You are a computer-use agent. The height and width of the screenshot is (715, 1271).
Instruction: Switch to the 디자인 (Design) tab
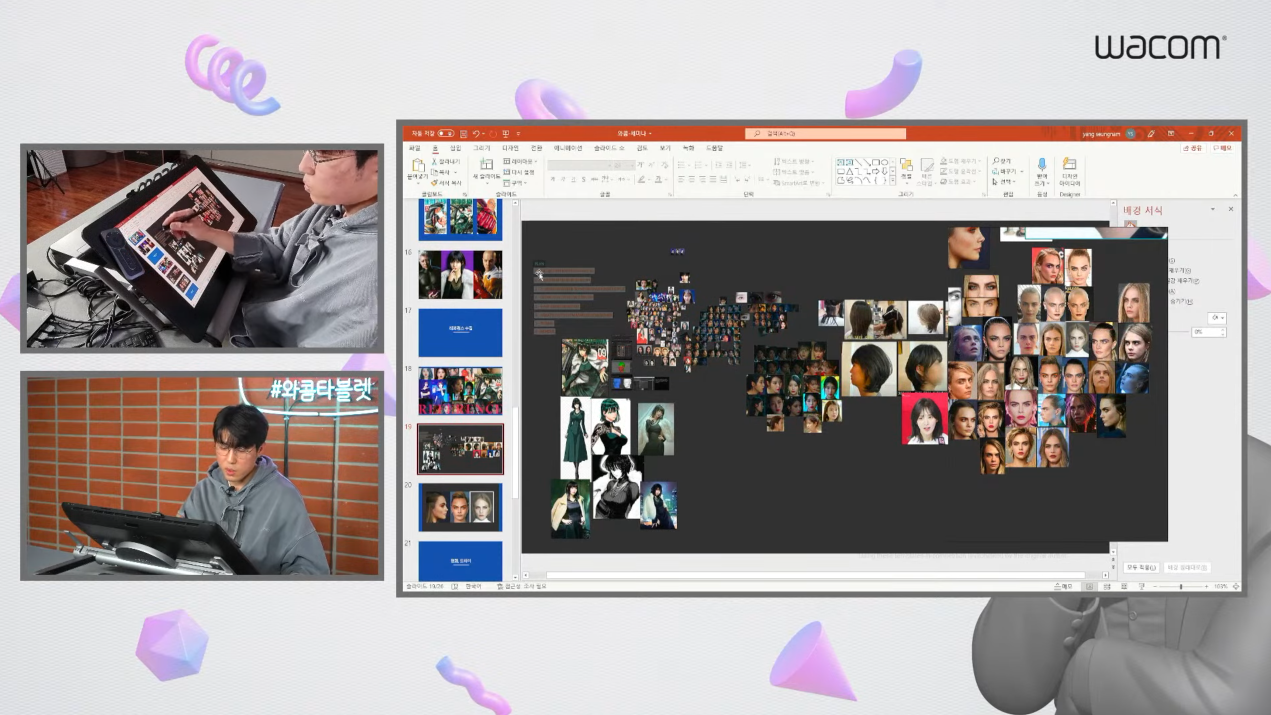[x=510, y=148]
